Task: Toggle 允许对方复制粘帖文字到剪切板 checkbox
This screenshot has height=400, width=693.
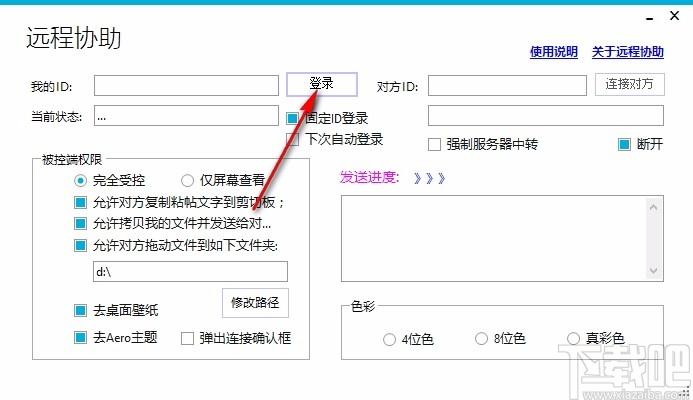Action: (x=80, y=202)
